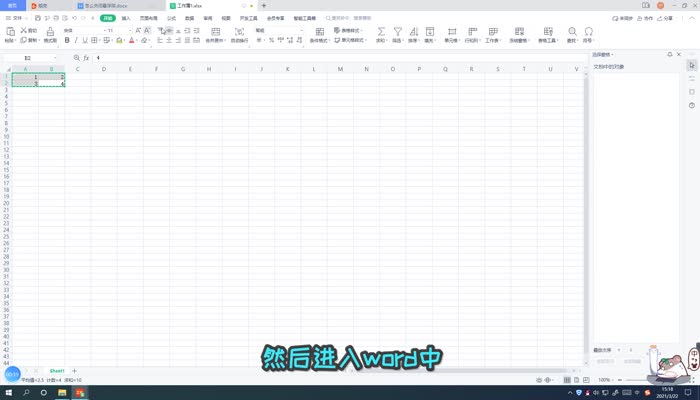Open the font size dropdown
The width and height of the screenshot is (700, 400).
(129, 30)
